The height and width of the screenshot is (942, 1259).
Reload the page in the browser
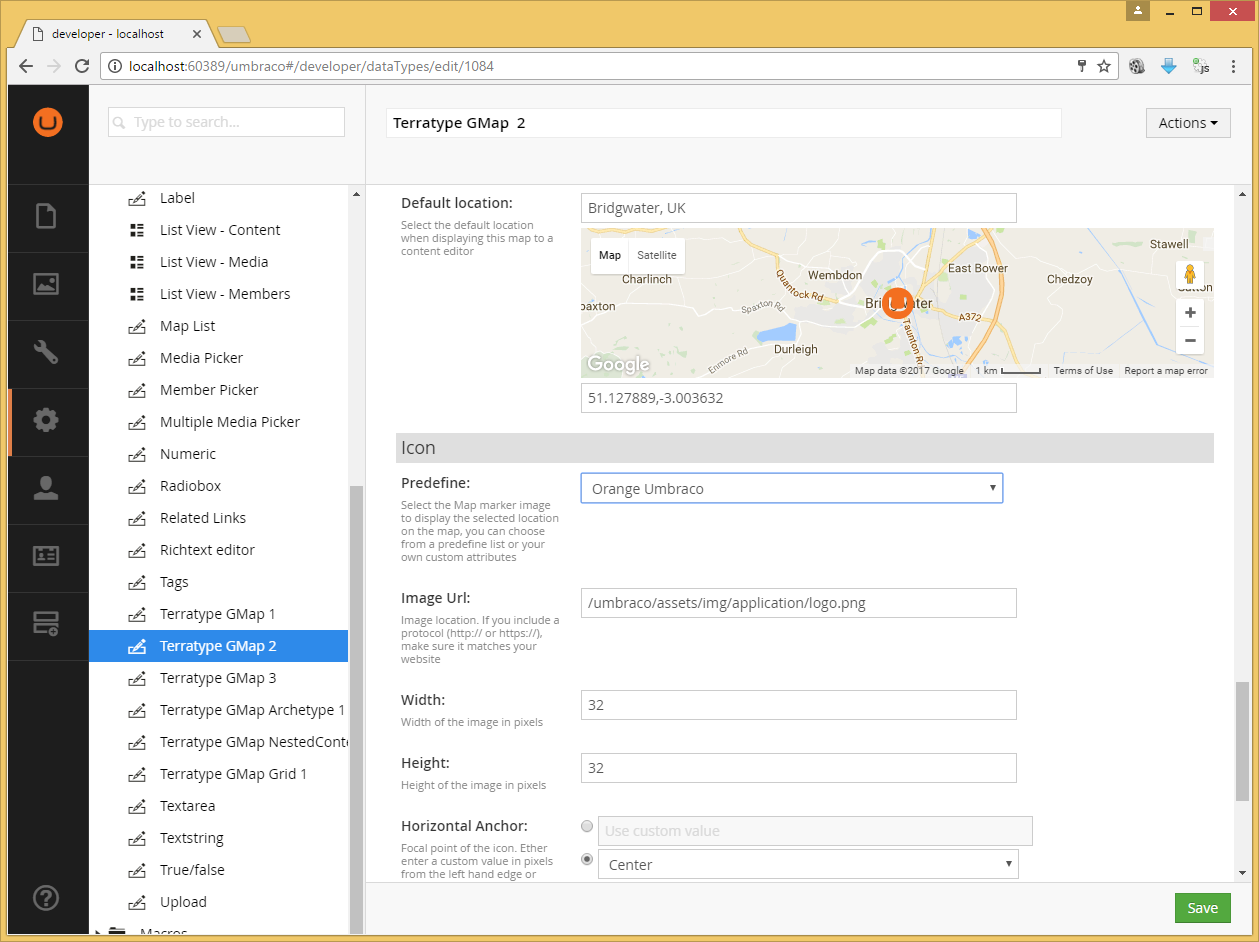82,66
